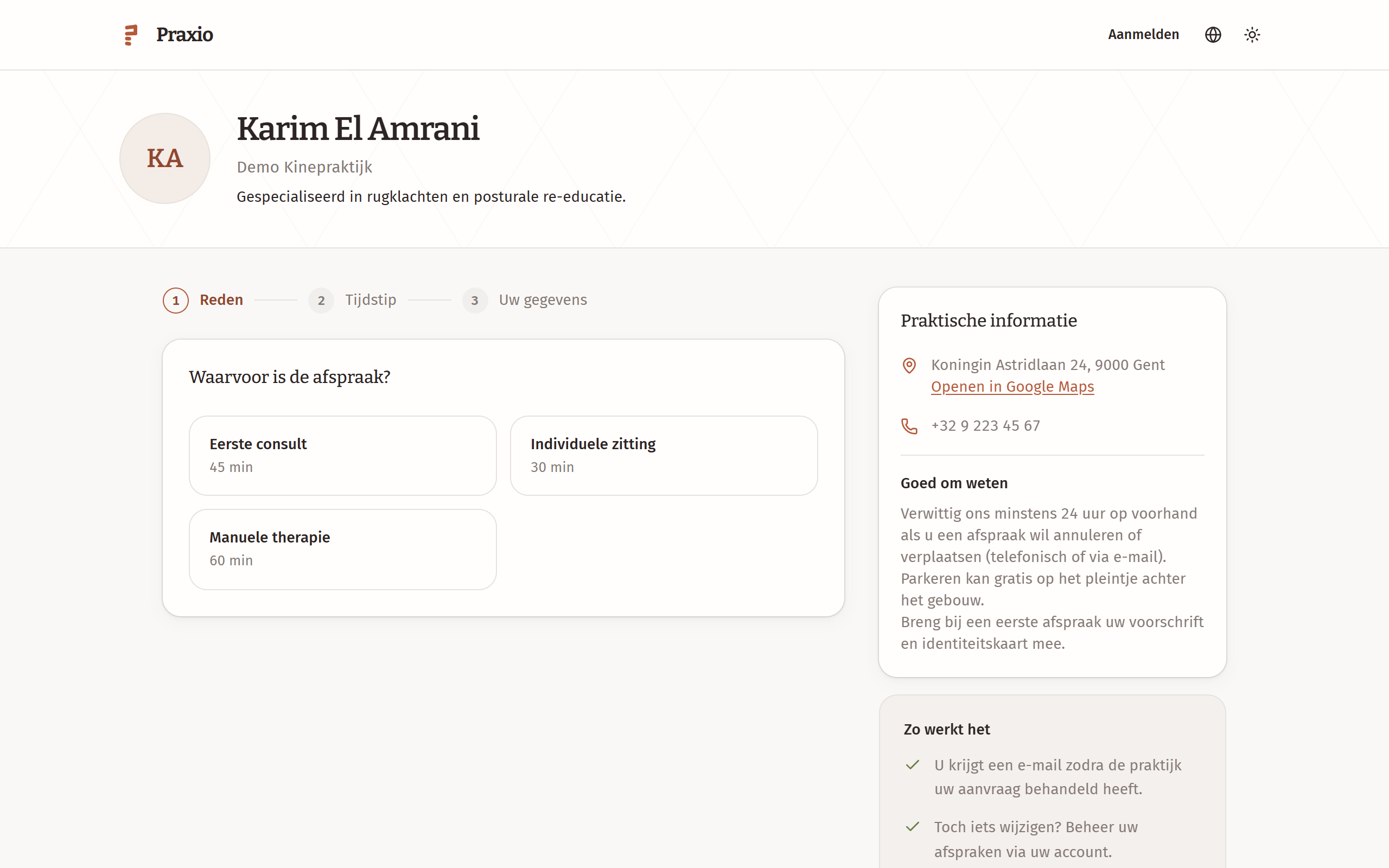Choose Individuele zitting 30 min
This screenshot has width=1389, height=868.
tap(664, 455)
